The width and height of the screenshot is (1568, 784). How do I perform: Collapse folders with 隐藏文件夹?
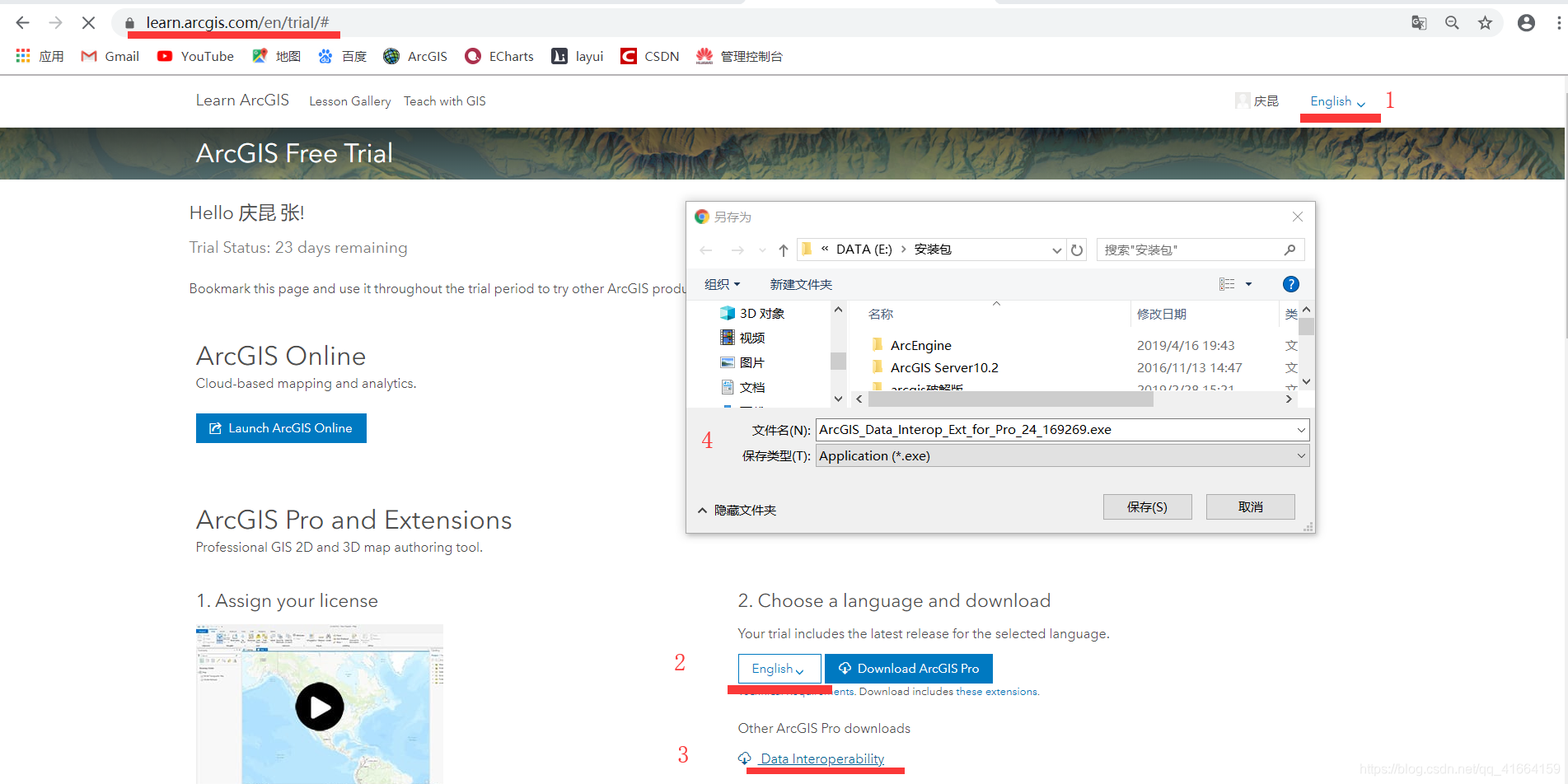point(737,511)
